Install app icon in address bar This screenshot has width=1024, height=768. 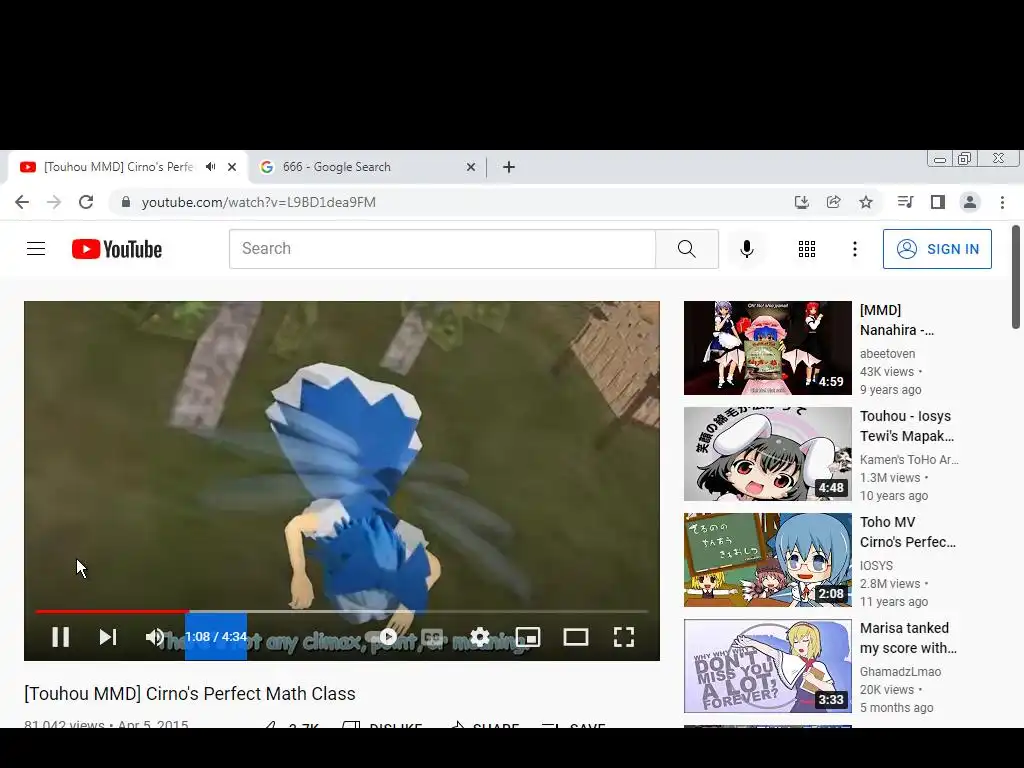click(801, 202)
